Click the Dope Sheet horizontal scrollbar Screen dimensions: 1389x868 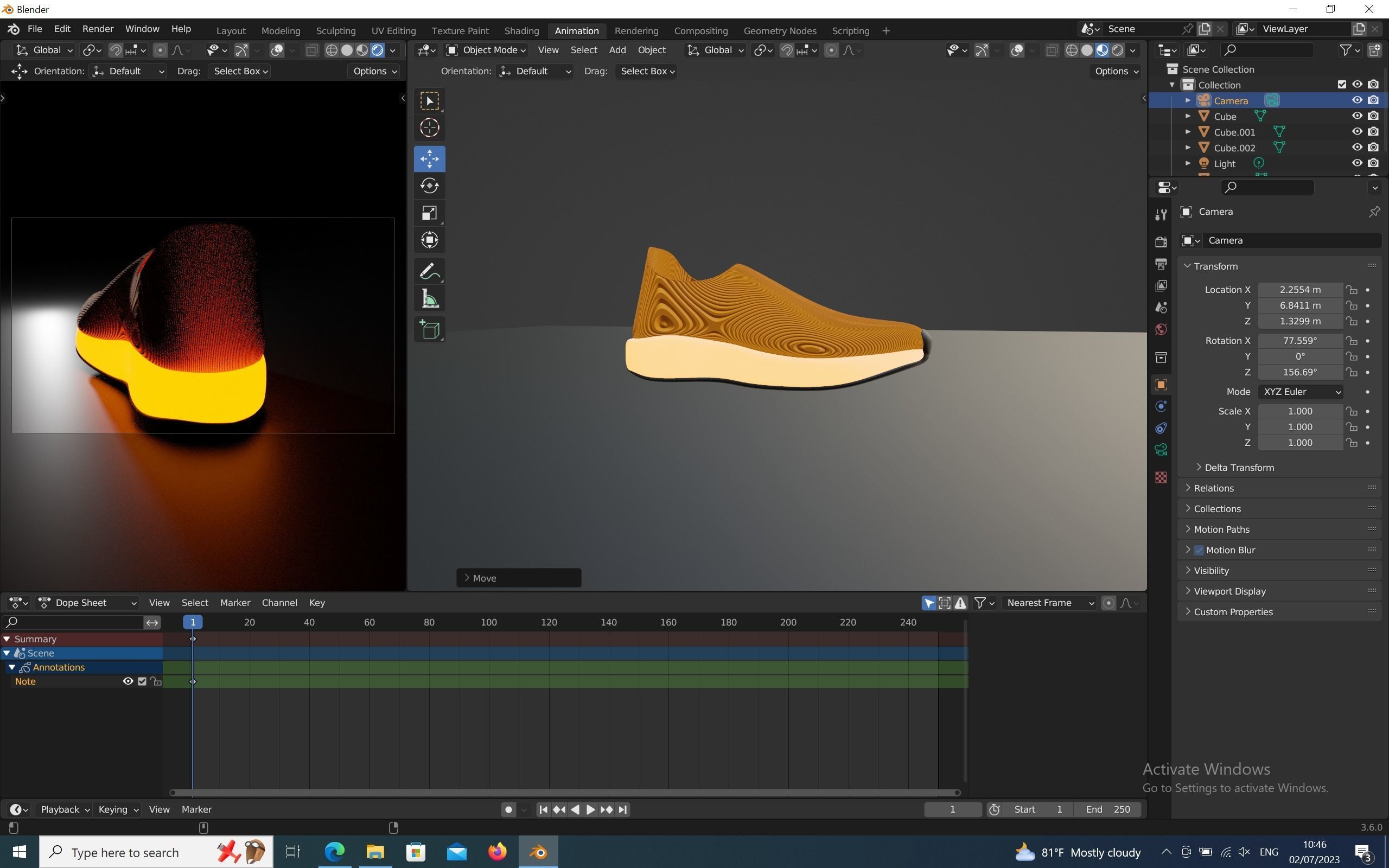[x=565, y=793]
